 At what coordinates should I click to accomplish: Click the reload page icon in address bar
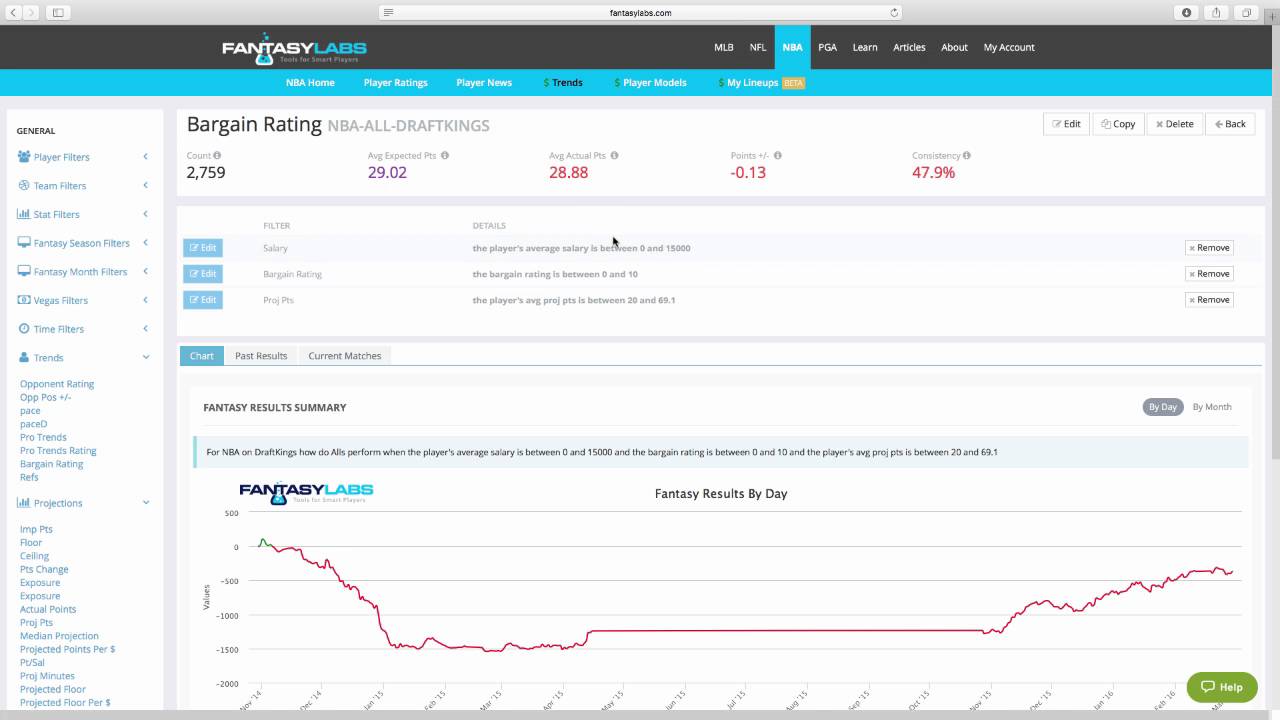(x=894, y=12)
